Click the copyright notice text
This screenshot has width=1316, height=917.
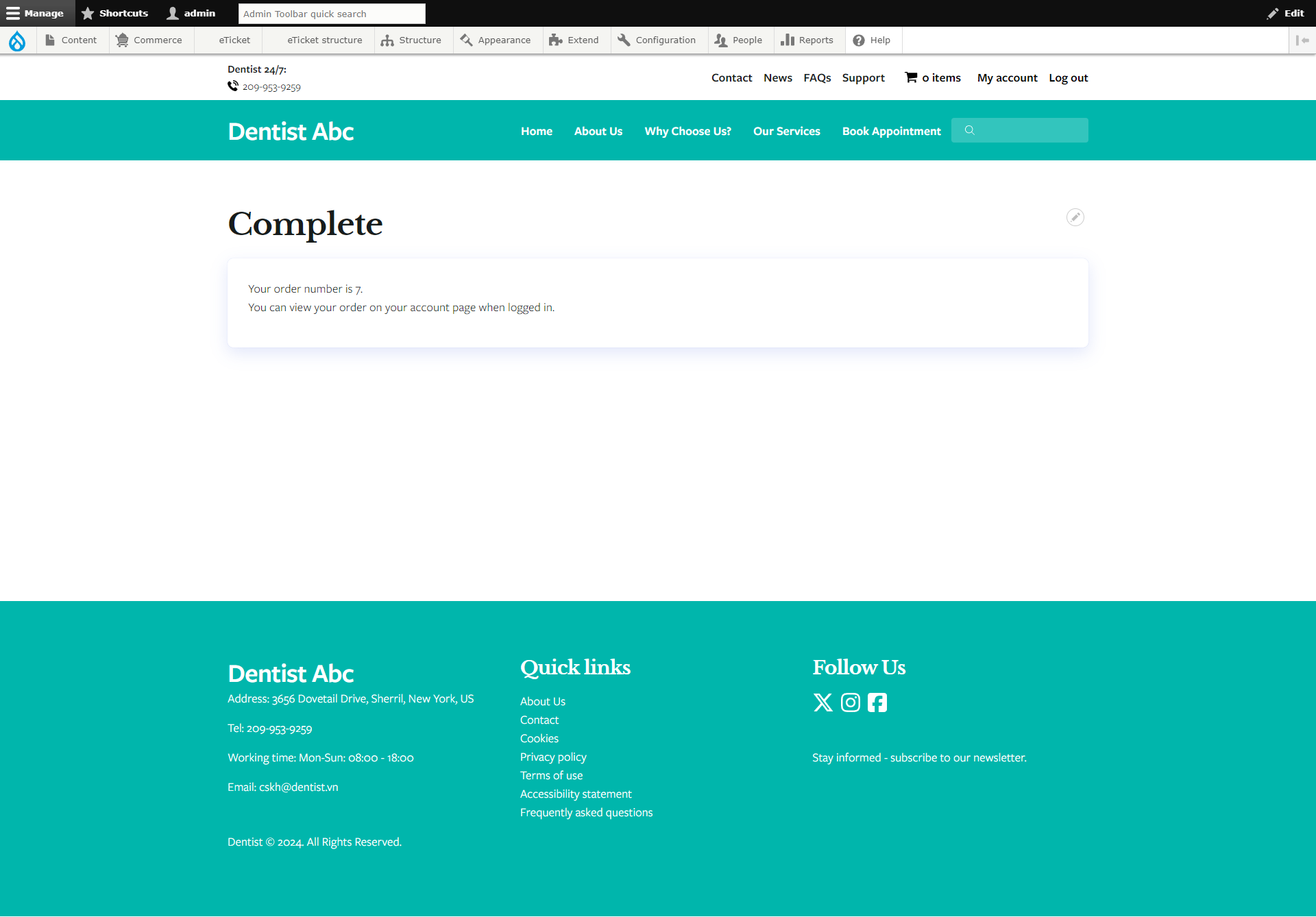pos(314,842)
